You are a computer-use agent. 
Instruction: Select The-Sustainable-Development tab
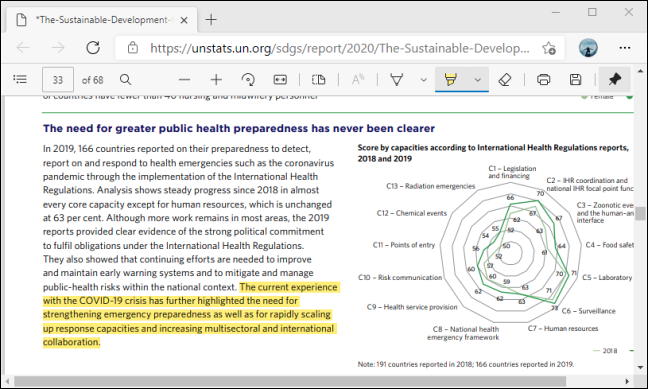[103, 20]
